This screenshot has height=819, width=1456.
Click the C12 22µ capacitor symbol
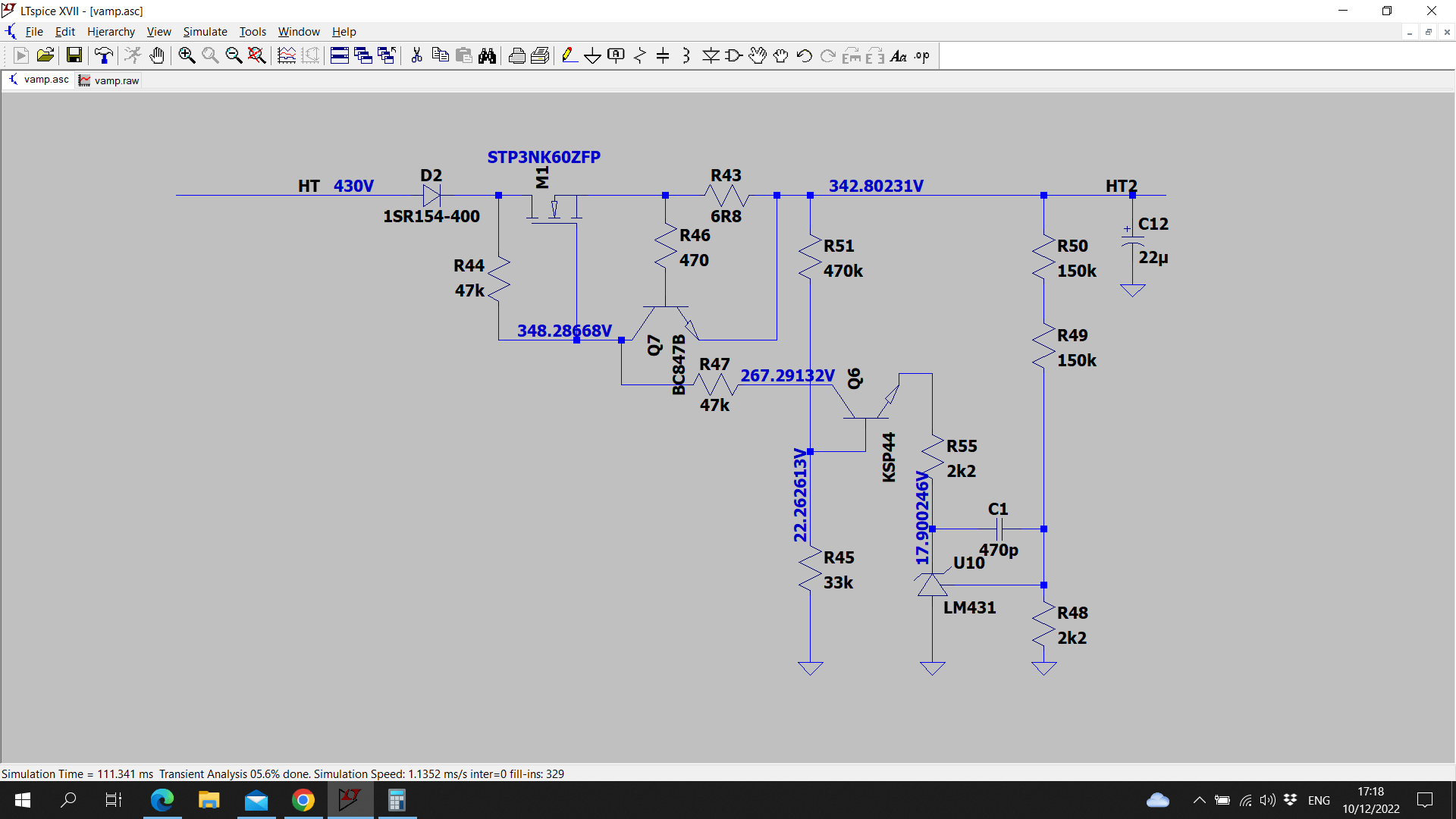click(x=1132, y=240)
